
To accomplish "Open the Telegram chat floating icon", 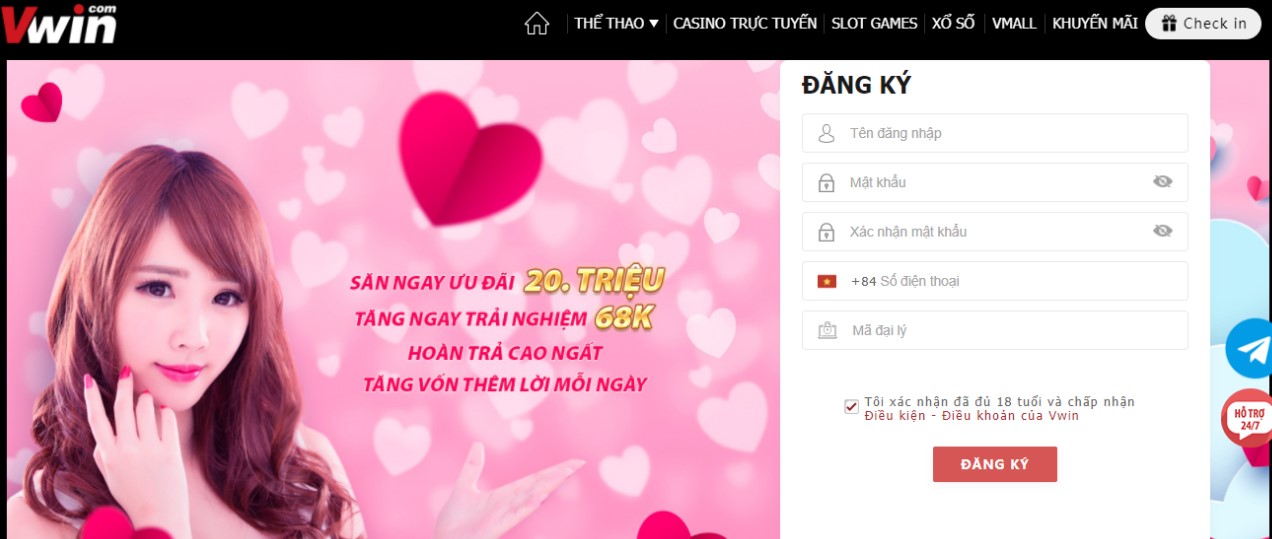I will tap(1249, 348).
